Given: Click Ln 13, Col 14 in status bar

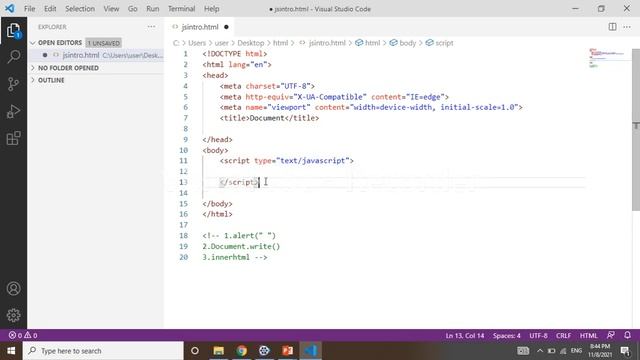Looking at the screenshot, I should click(464, 336).
